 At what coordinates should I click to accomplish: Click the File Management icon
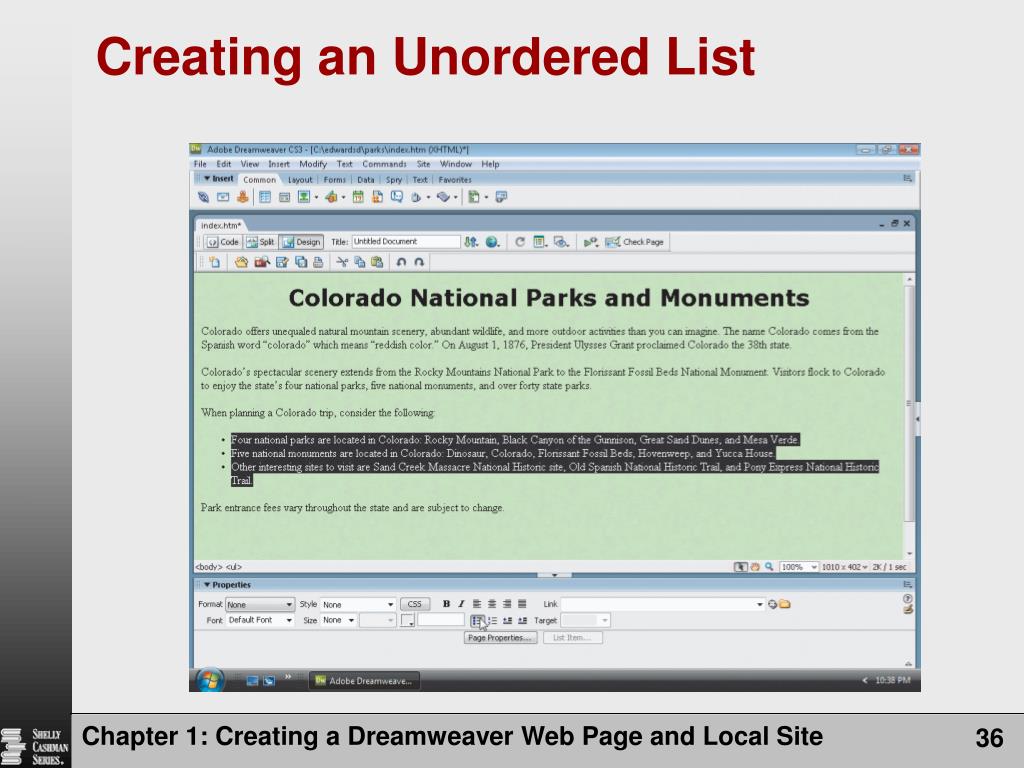(472, 242)
